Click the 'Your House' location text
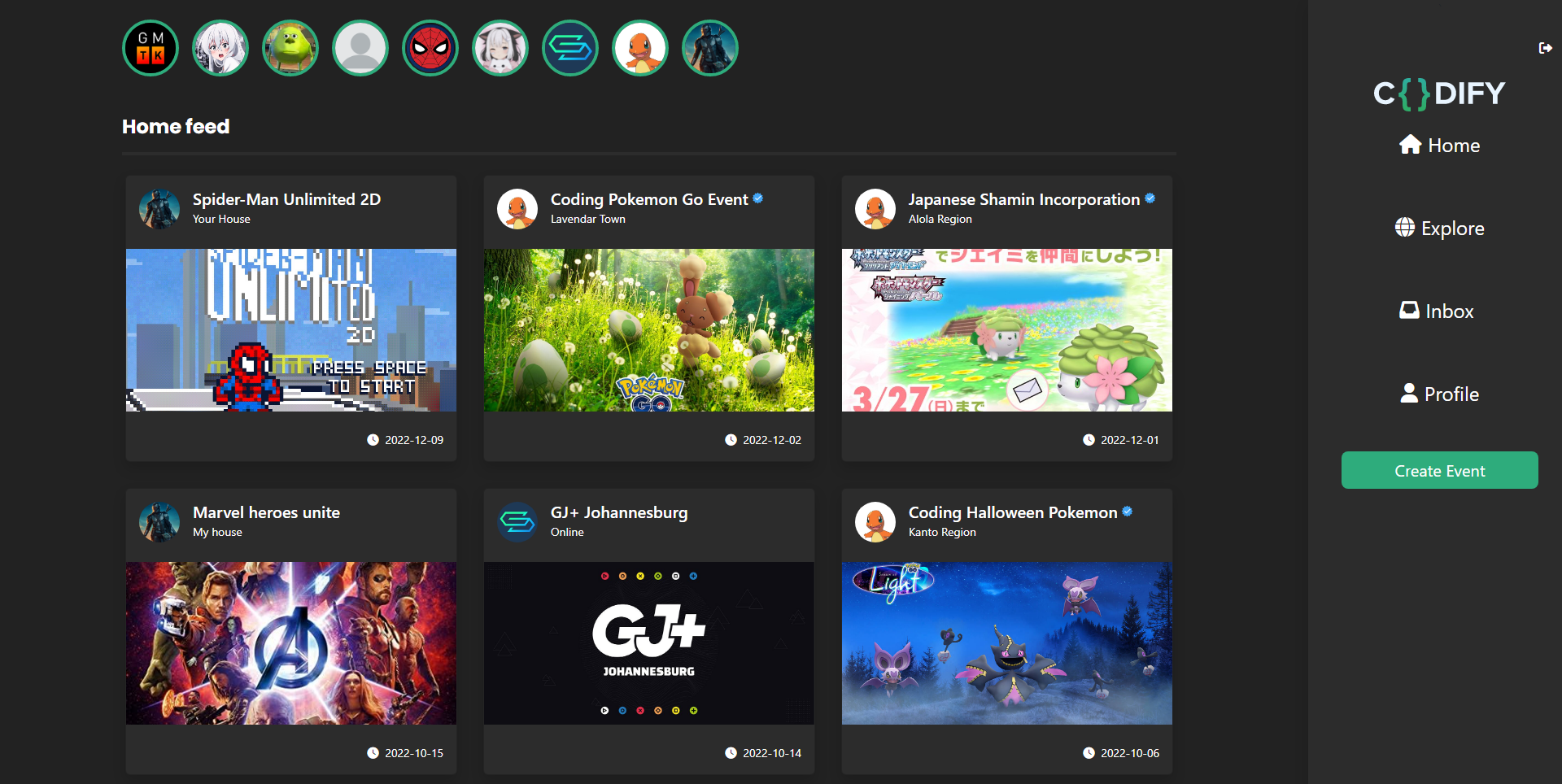 click(221, 219)
